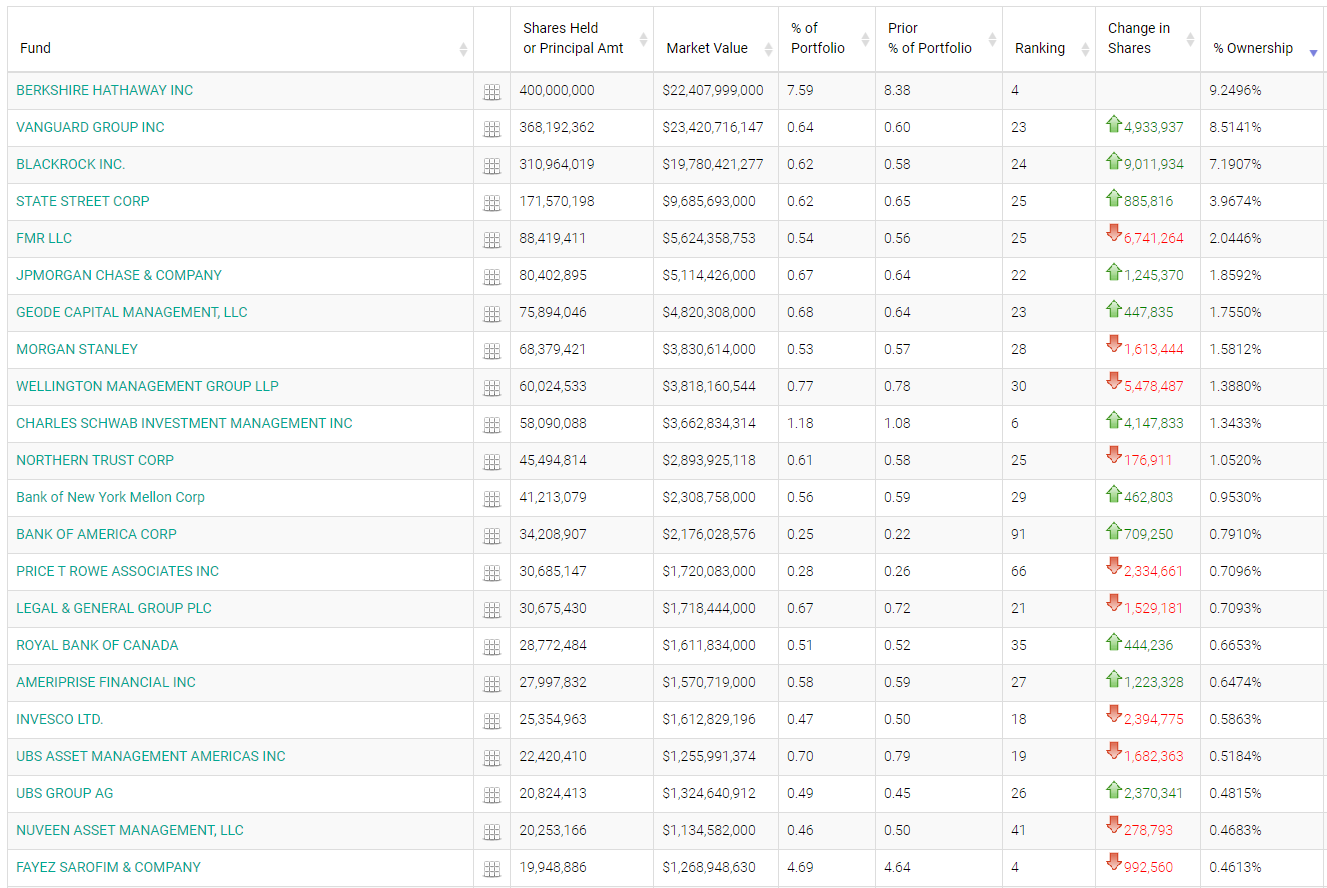This screenshot has height=888, width=1327.
Task: Open UBS GROUP AG fund link
Action: (x=65, y=793)
